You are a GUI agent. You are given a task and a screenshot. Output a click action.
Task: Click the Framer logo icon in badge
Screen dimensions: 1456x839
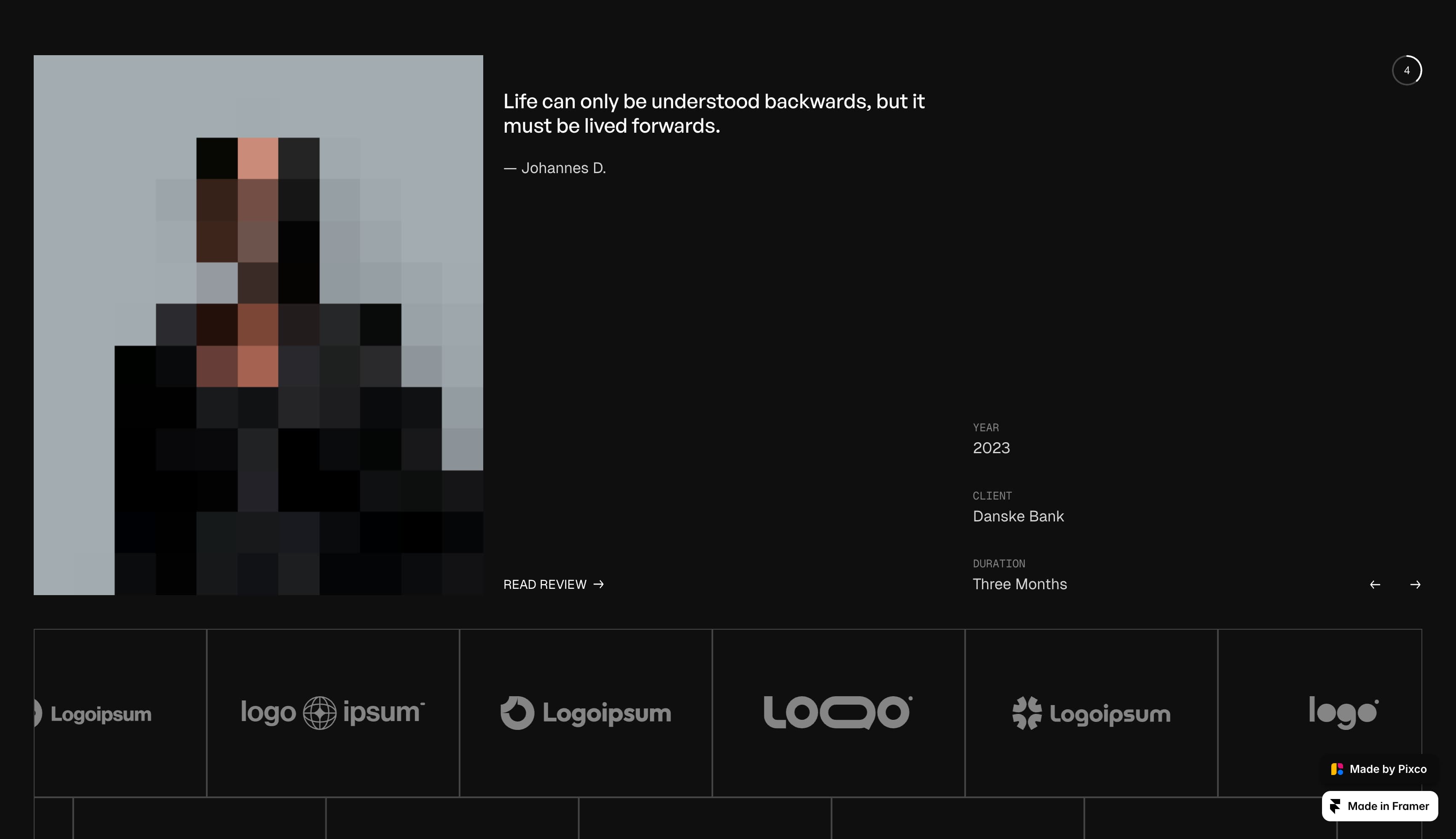1335,806
